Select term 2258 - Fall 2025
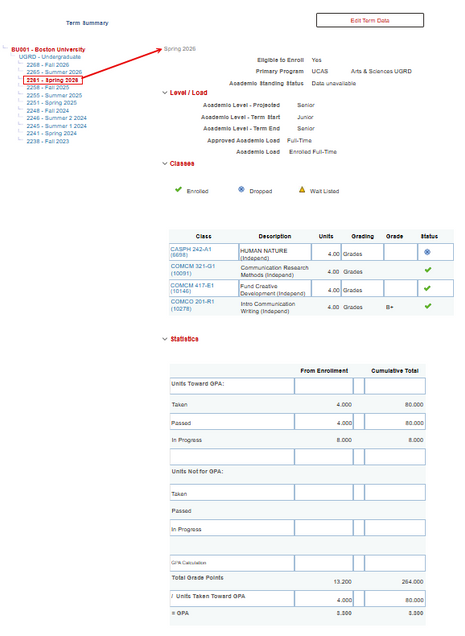This screenshot has height=636, width=465. [x=48, y=87]
